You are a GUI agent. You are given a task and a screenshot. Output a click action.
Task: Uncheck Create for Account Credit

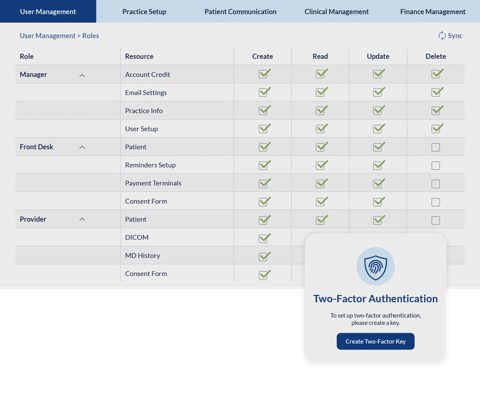(x=264, y=74)
